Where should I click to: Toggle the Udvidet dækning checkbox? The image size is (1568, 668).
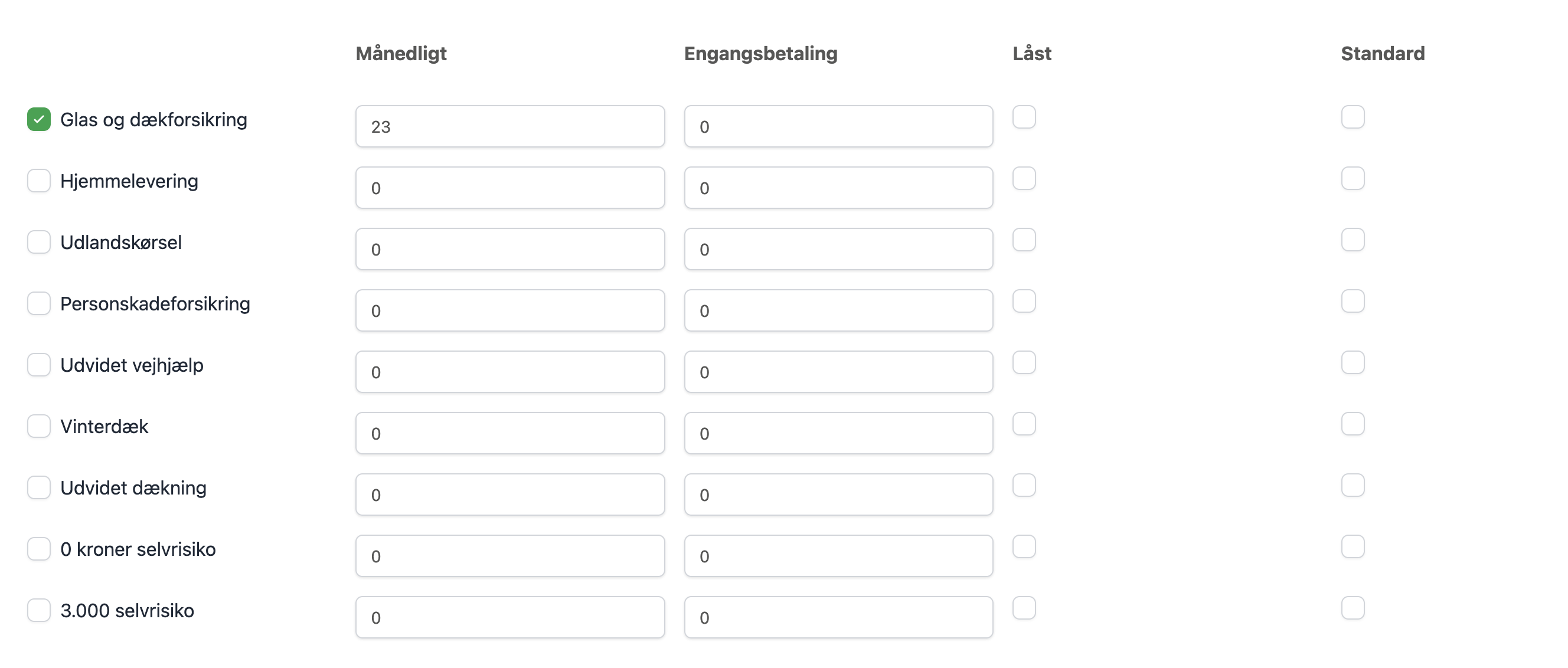coord(38,487)
